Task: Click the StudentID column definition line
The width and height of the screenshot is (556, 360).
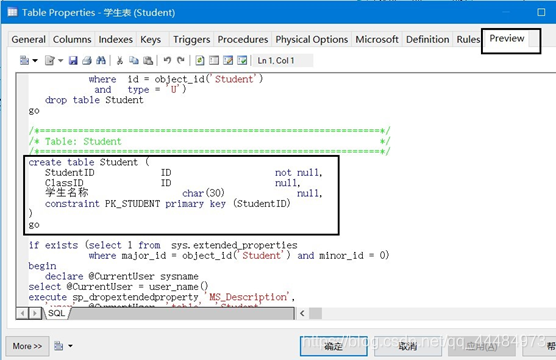Action: point(184,173)
